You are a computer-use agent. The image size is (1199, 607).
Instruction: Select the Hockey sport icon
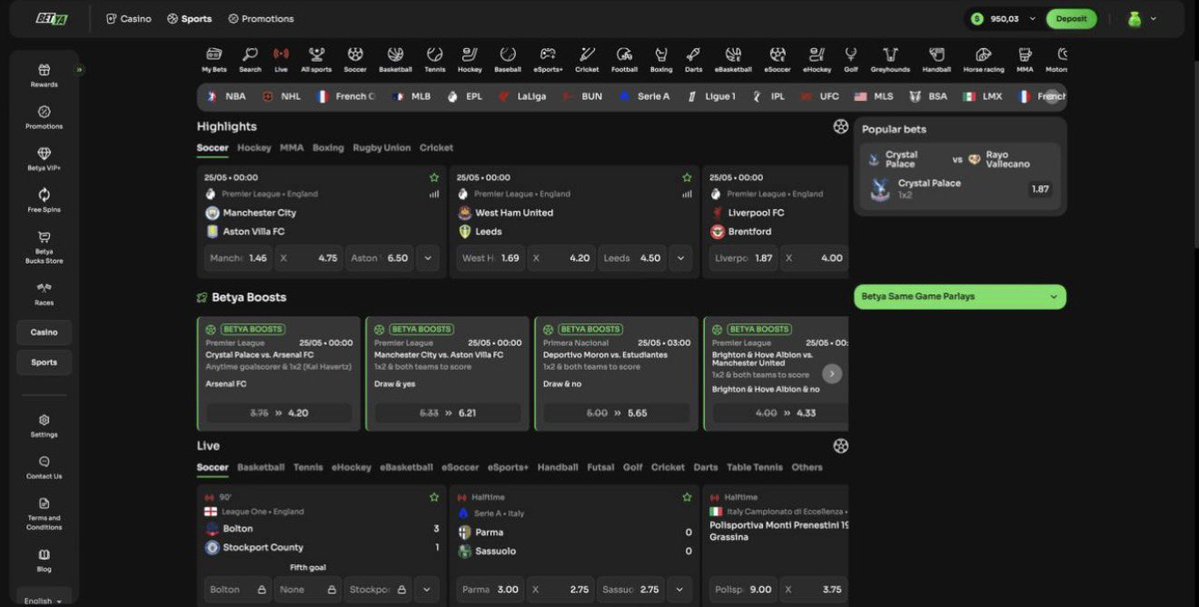coord(470,60)
